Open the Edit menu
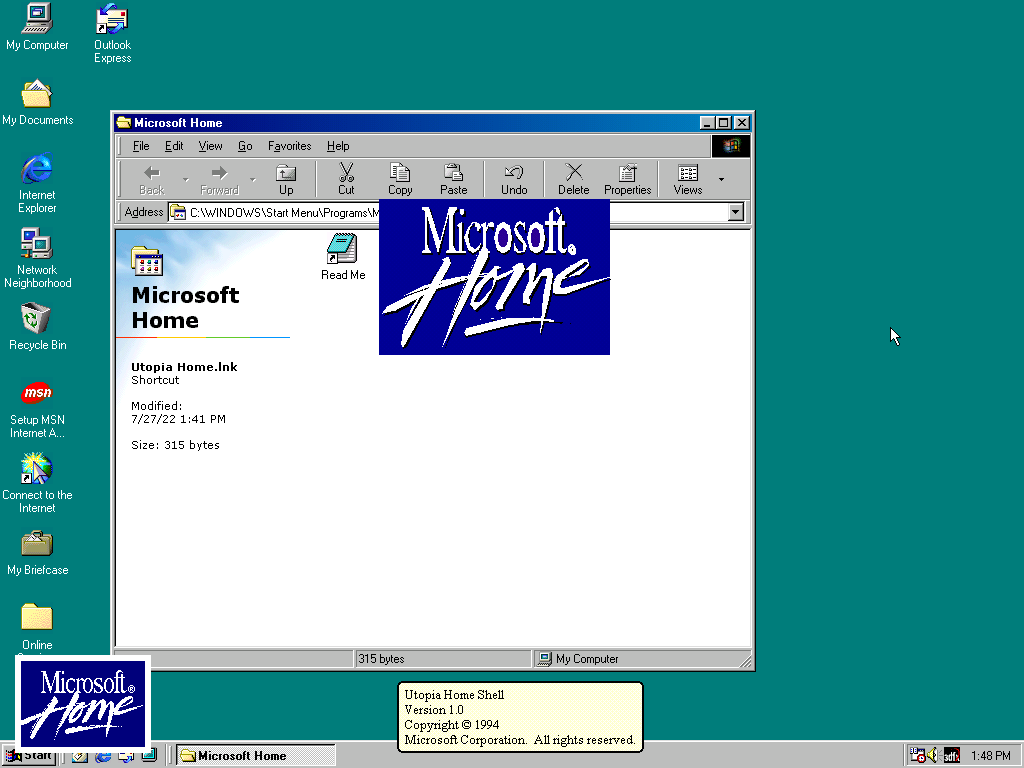This screenshot has height=768, width=1024. coord(174,146)
